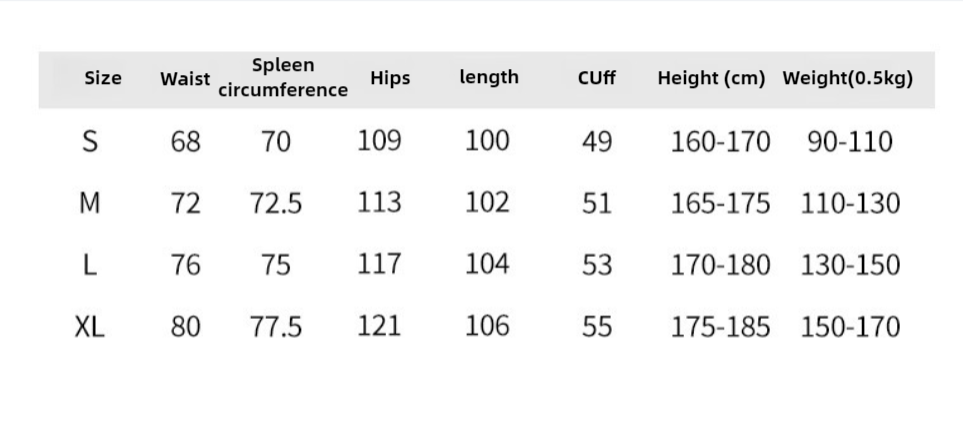Viewport: 963px width, 429px height.
Task: Select height range 165-175
Action: click(720, 204)
